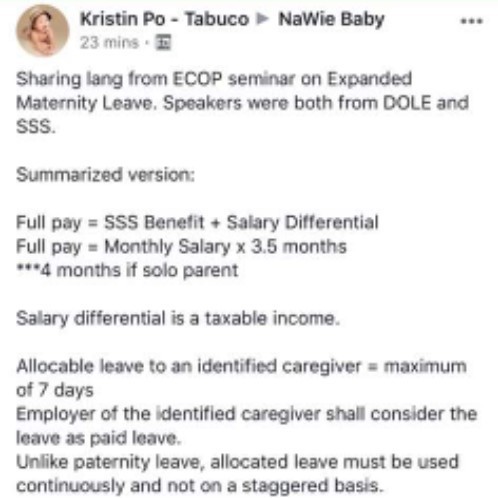Open the three-dots post options menu
The image size is (498, 498).
coord(471,21)
